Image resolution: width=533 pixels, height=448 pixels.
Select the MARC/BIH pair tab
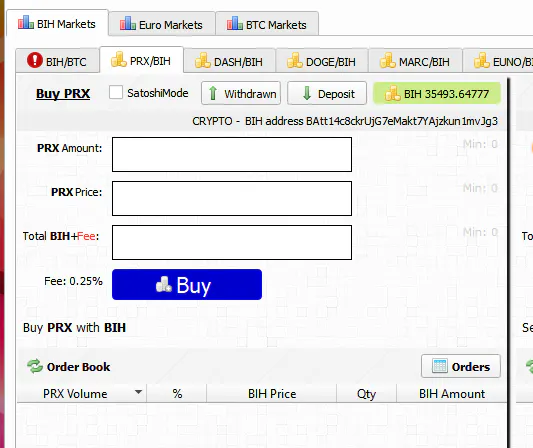(415, 61)
